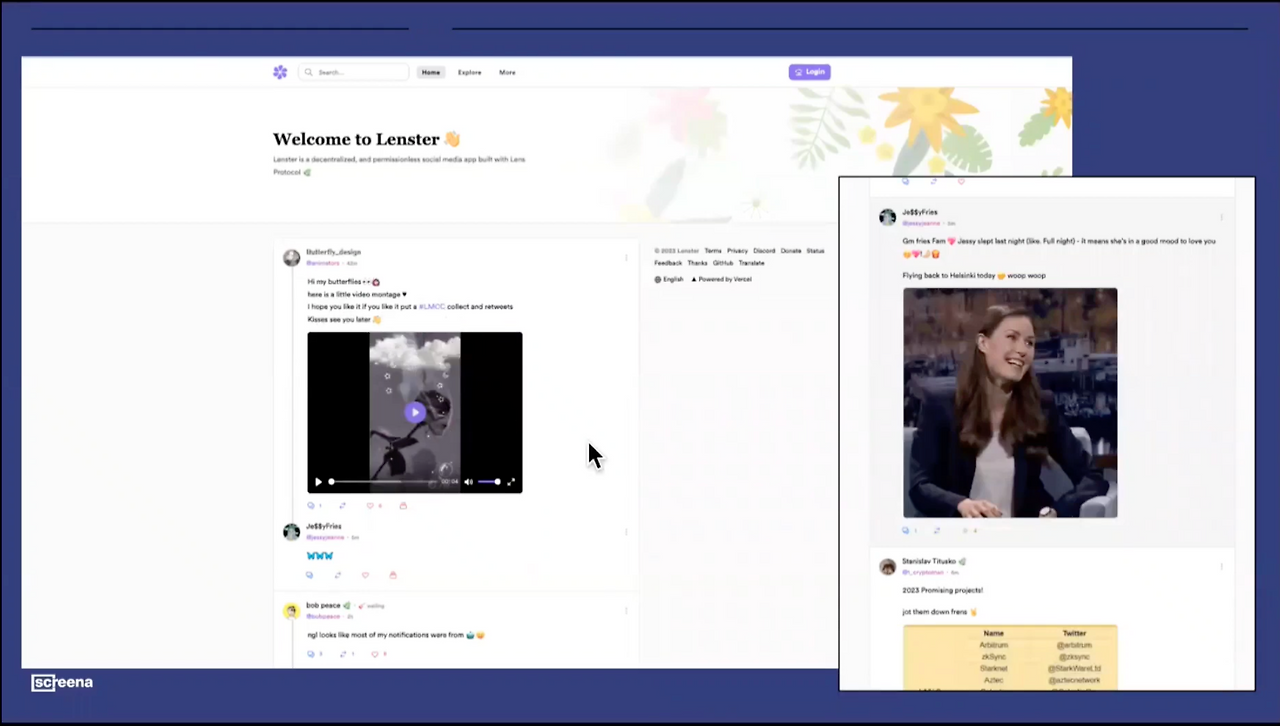
Task: Open Je$$yFries avatar on the WWW post
Action: [x=291, y=532]
